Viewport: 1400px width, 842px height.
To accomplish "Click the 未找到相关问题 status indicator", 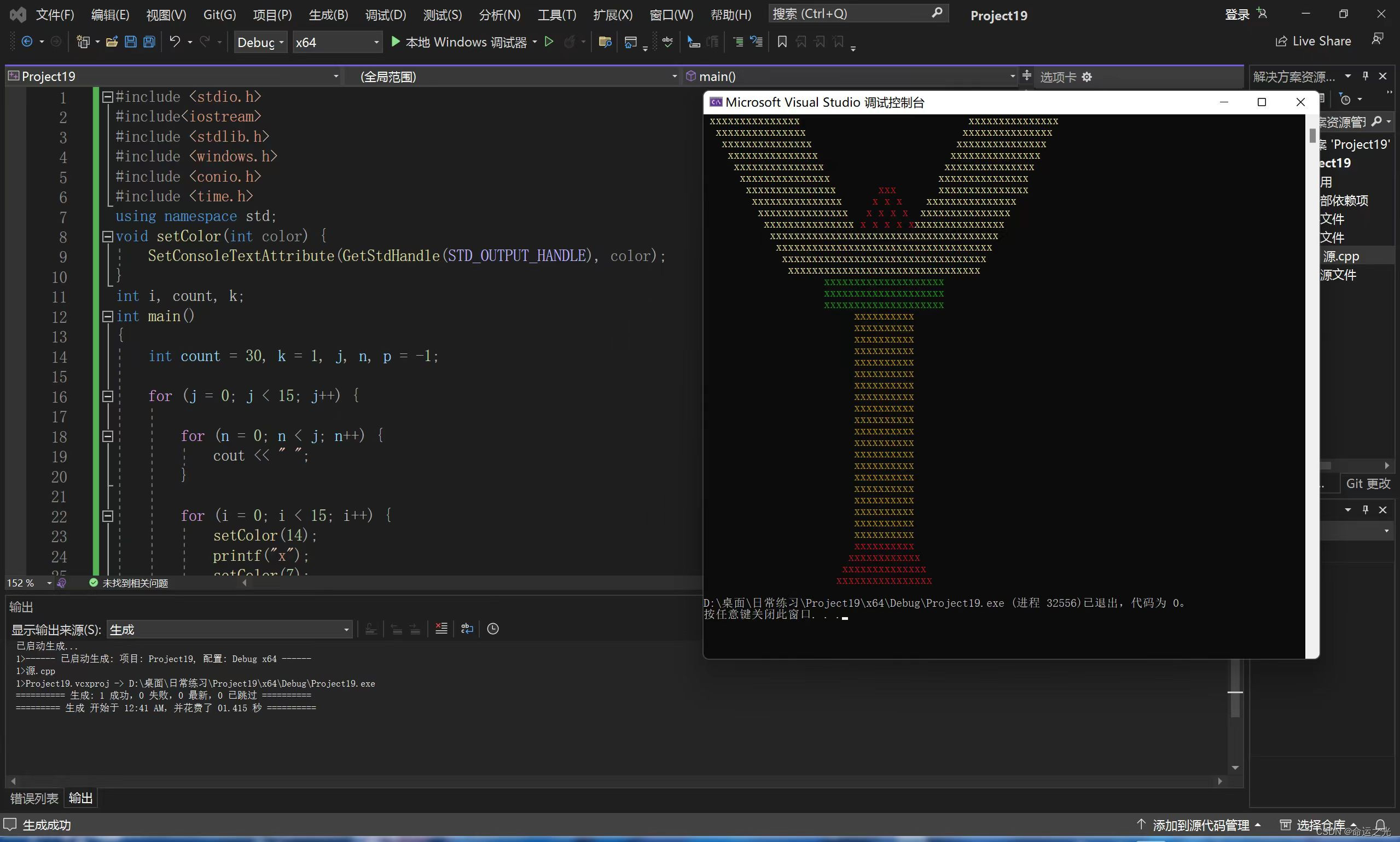I will [x=129, y=583].
